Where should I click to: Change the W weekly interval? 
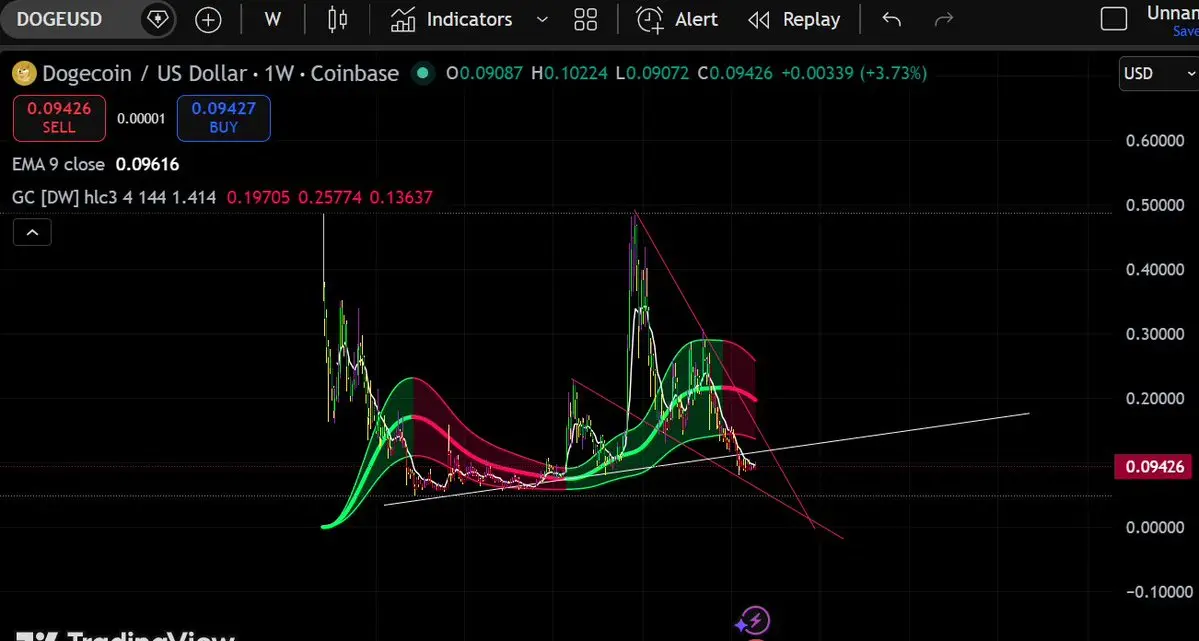[x=273, y=20]
